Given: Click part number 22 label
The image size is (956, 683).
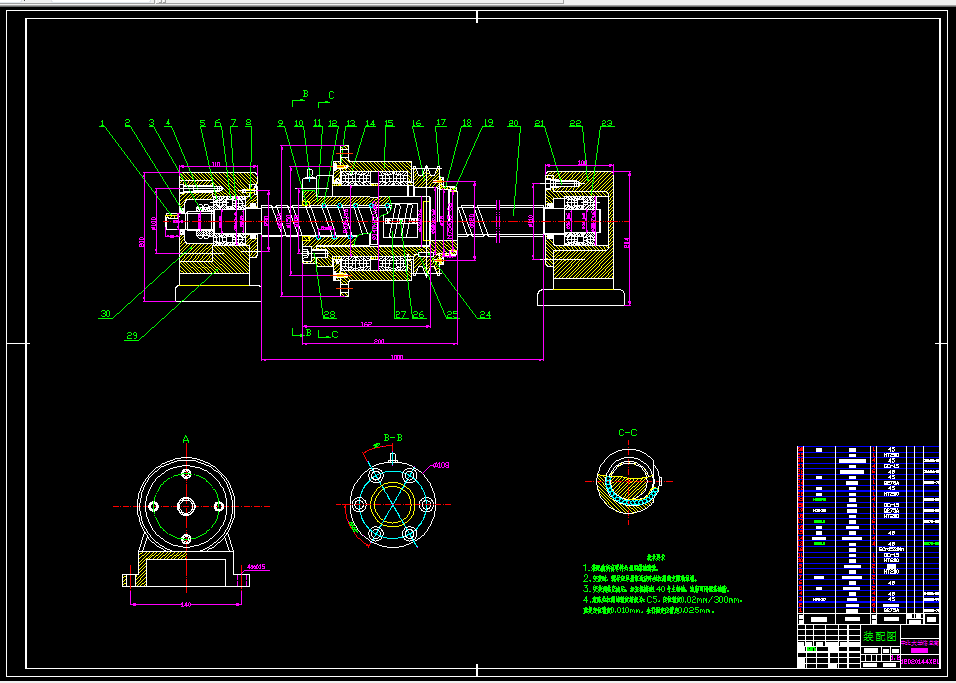Looking at the screenshot, I should [576, 123].
